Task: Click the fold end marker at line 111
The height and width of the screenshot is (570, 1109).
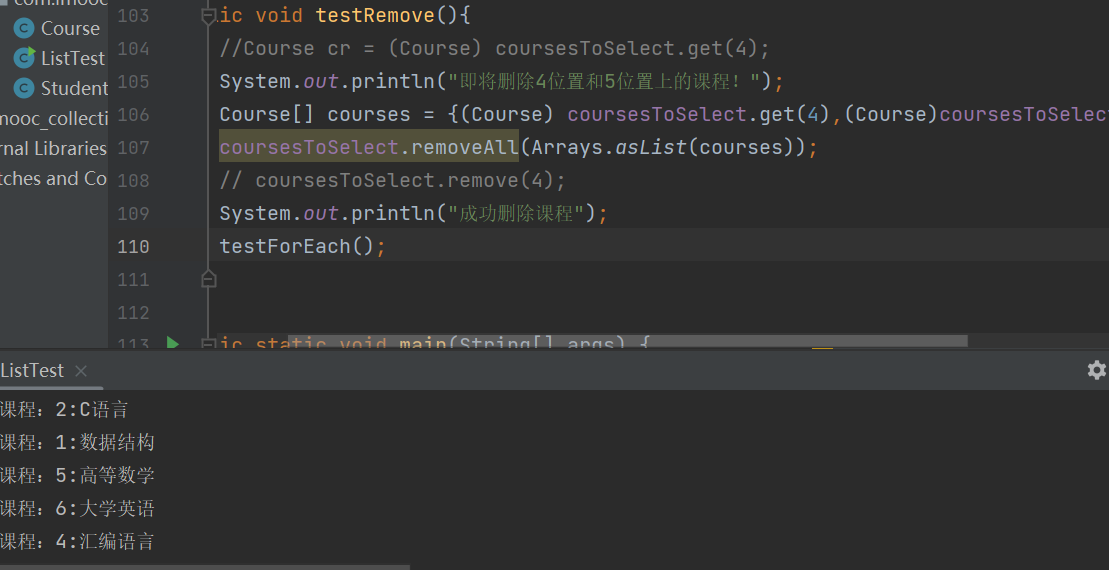Action: [x=208, y=279]
